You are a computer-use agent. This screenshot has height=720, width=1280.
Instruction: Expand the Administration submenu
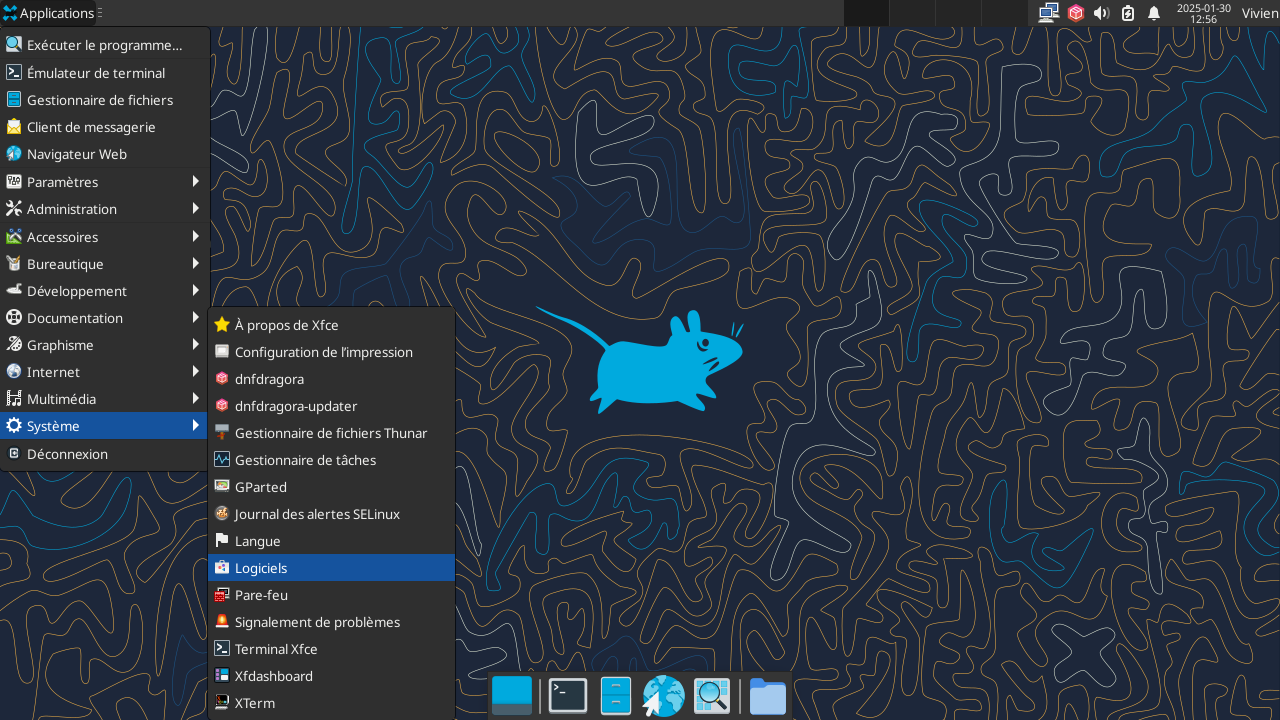click(x=105, y=209)
